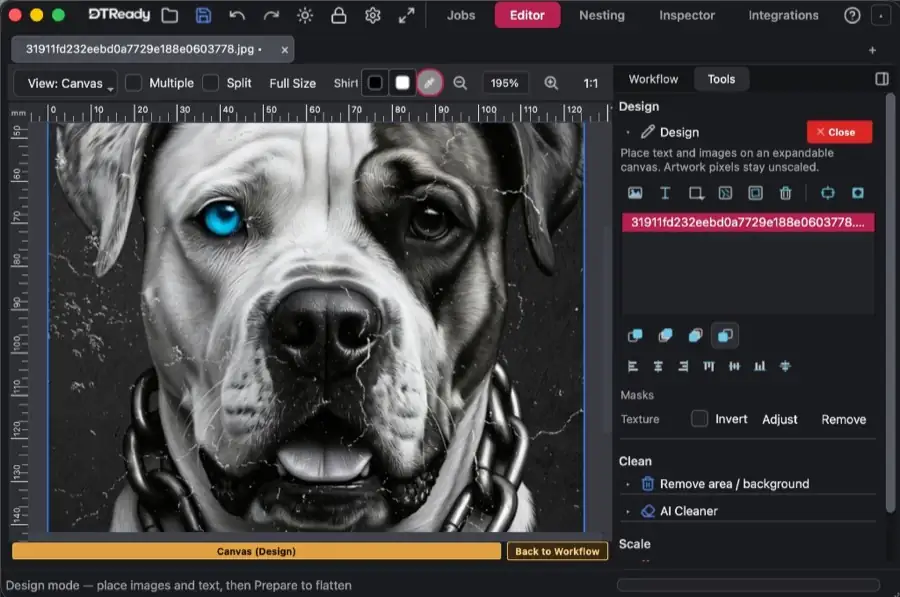Viewport: 900px width, 597px height.
Task: Click the teal filled square icon
Action: [858, 193]
